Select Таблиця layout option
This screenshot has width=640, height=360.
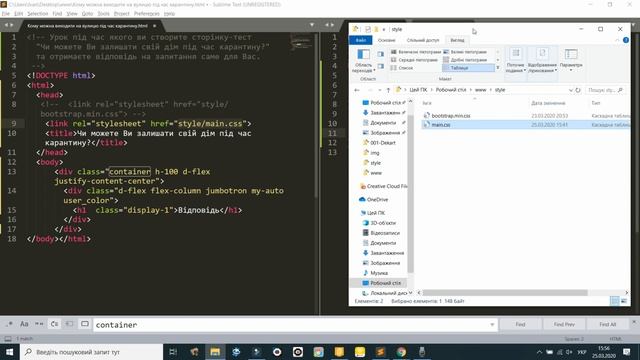468,68
